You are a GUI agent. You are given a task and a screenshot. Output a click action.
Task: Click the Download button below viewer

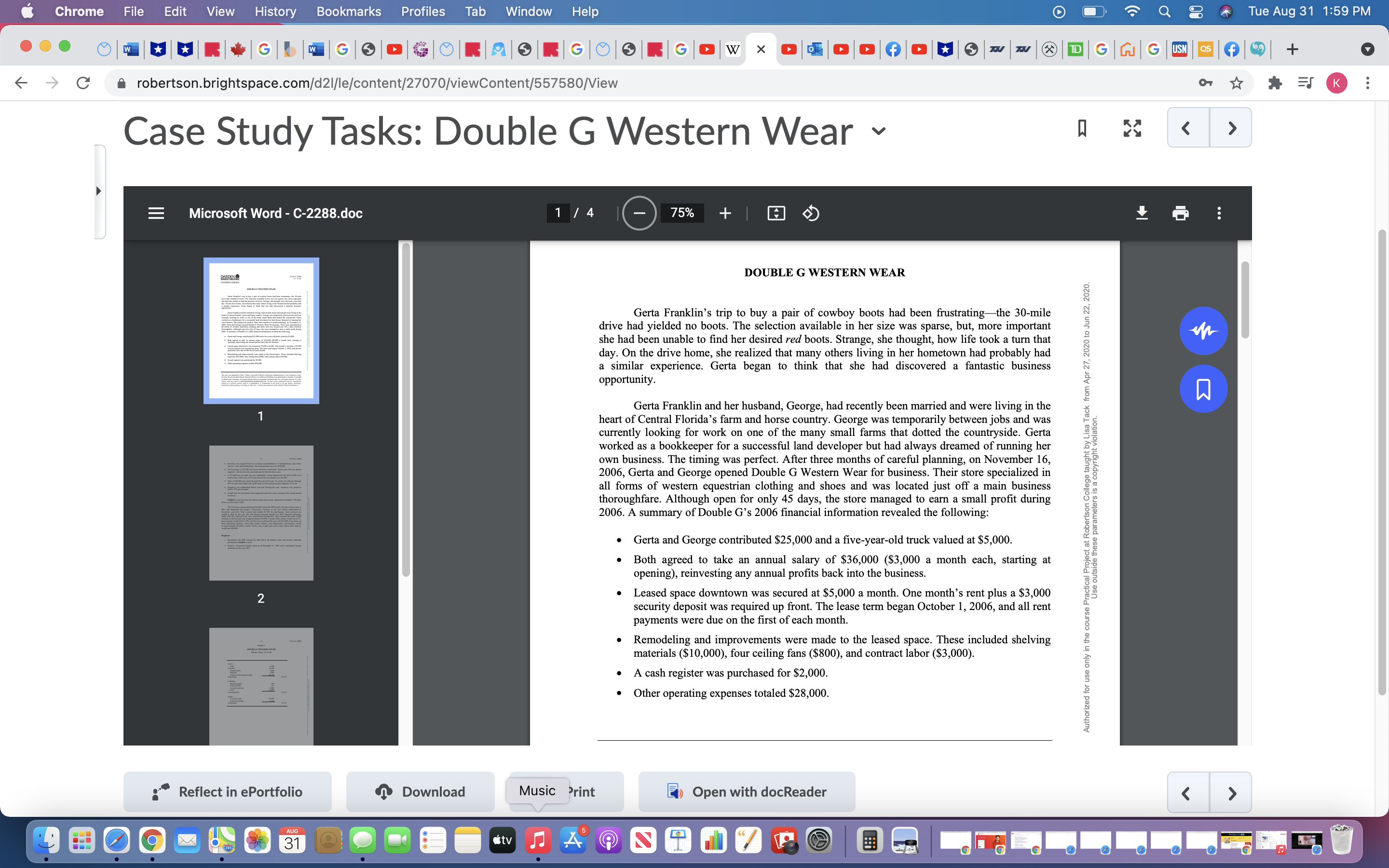[x=420, y=792]
